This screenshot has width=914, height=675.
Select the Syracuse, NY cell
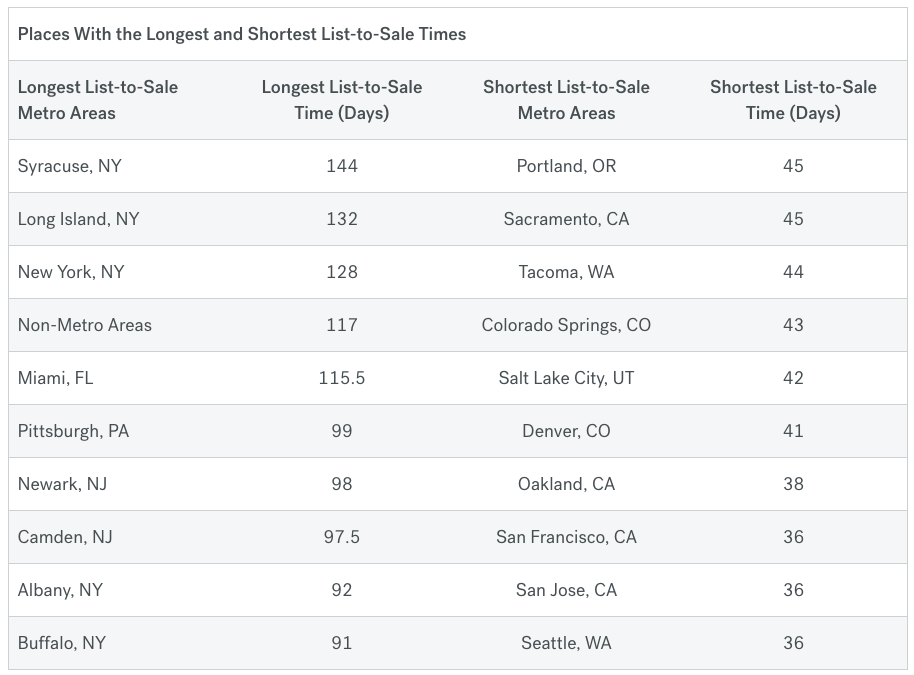click(x=70, y=166)
